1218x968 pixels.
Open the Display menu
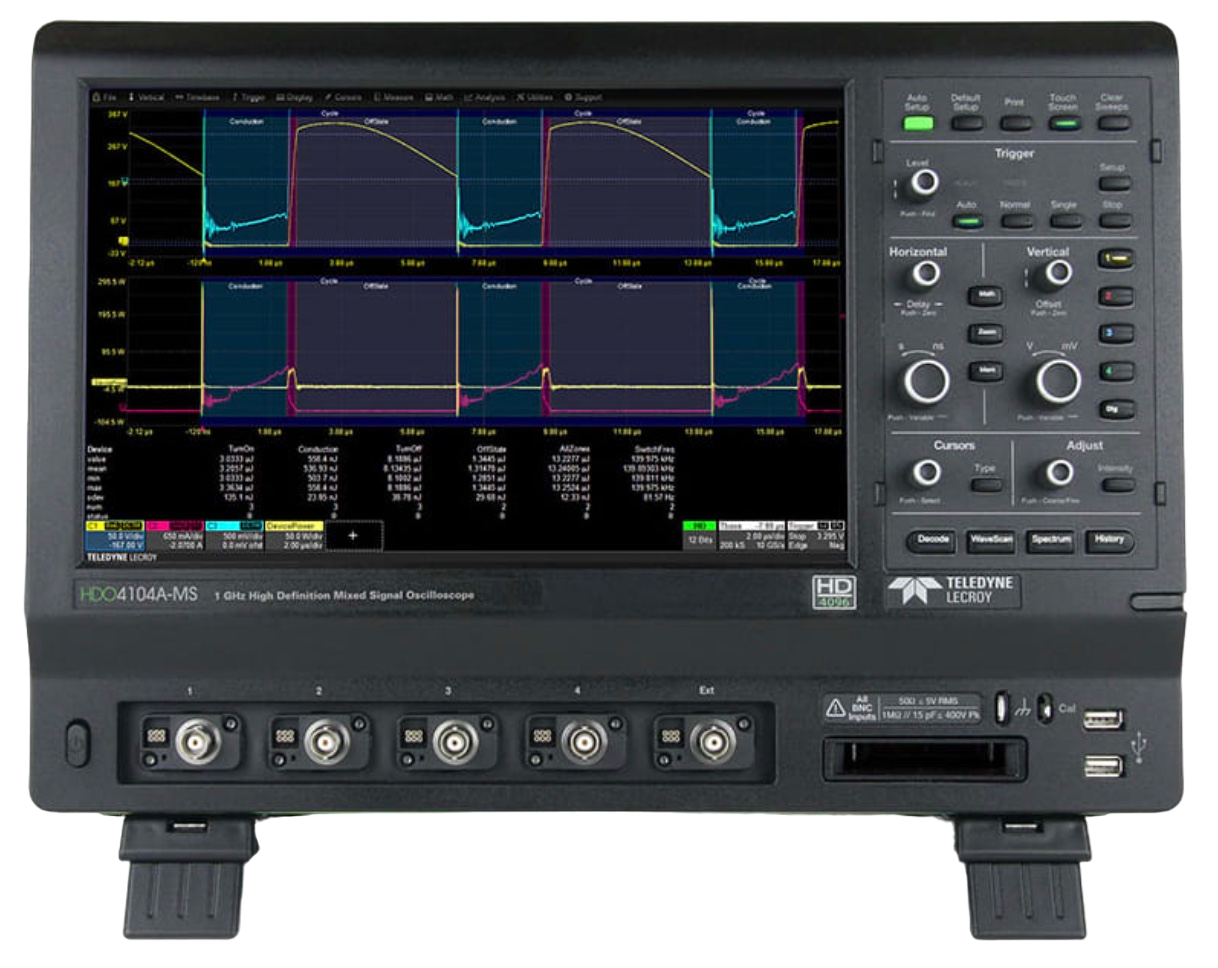tap(294, 98)
